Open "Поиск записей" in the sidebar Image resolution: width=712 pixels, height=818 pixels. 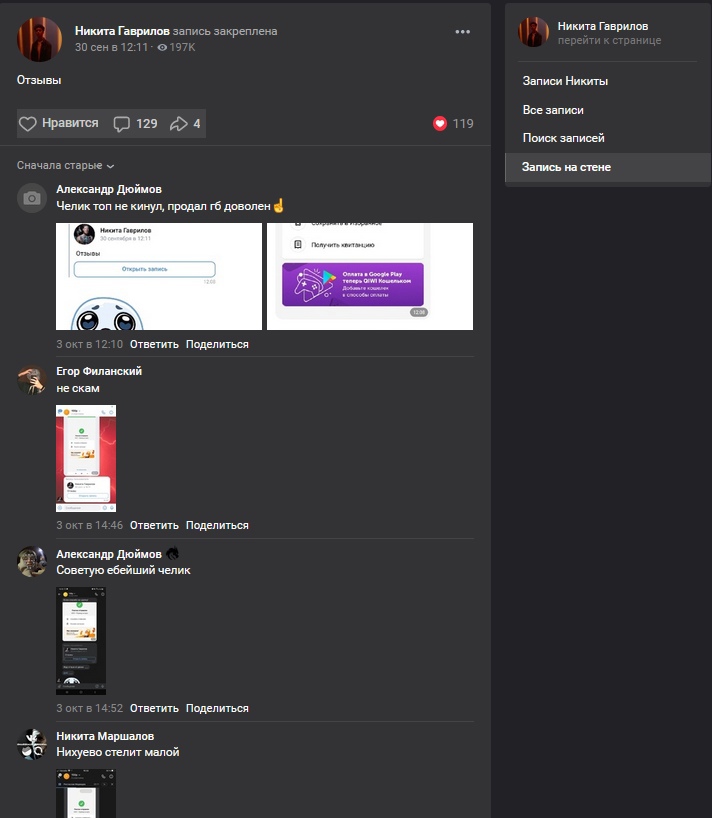tap(563, 138)
